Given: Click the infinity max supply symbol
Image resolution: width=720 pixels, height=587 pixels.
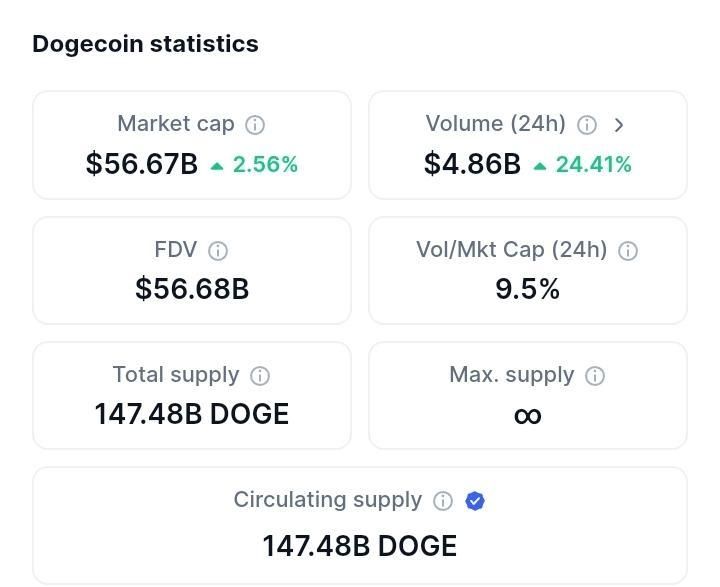Looking at the screenshot, I should pyautogui.click(x=528, y=416).
